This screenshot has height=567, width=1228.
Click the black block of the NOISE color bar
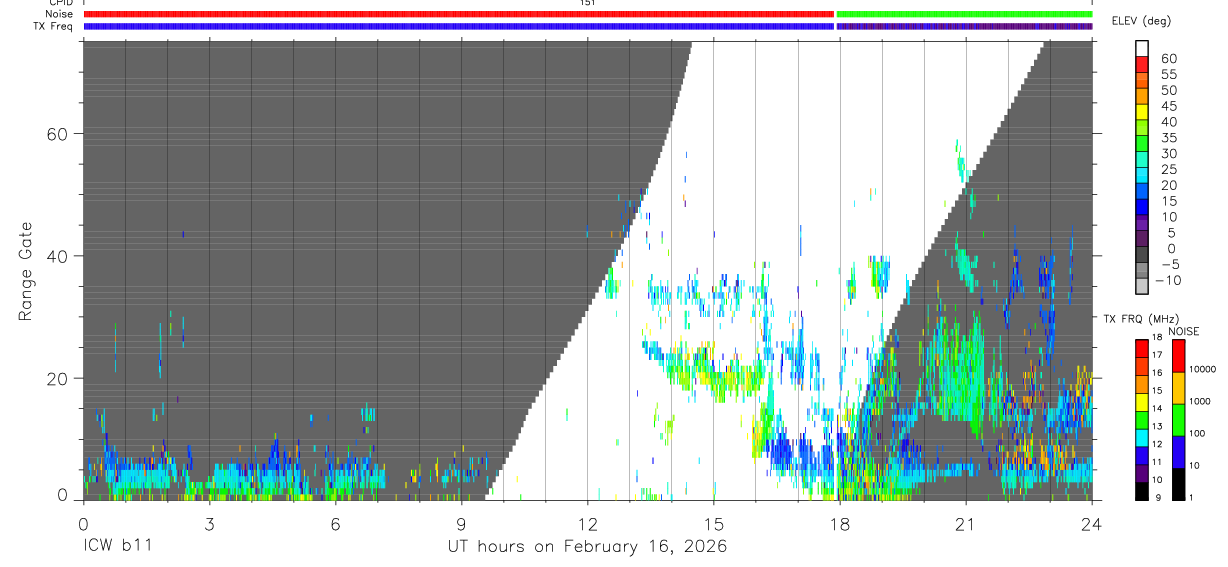tap(1179, 482)
